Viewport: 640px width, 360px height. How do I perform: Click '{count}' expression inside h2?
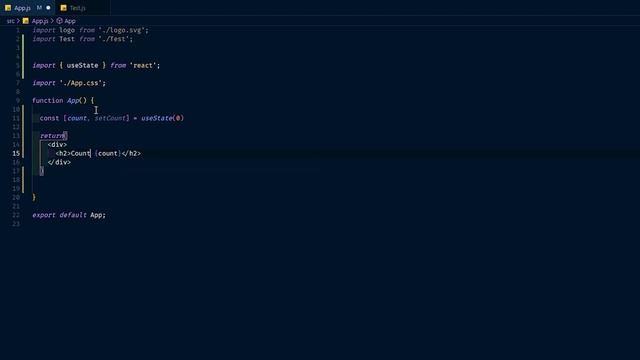point(108,153)
